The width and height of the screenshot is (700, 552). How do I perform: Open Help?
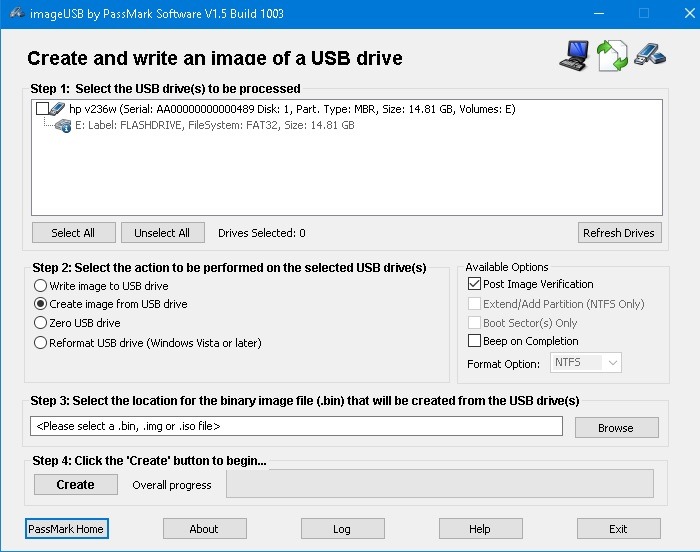pyautogui.click(x=480, y=529)
